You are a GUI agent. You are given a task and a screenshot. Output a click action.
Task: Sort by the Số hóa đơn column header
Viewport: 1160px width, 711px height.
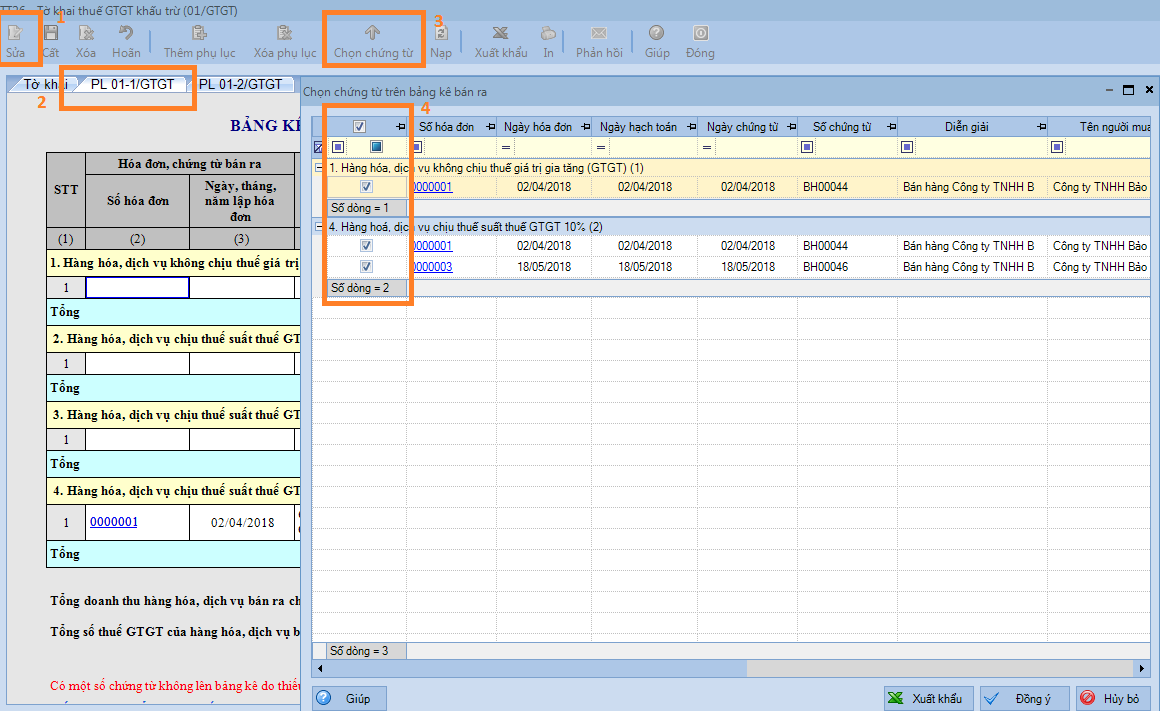[x=446, y=127]
